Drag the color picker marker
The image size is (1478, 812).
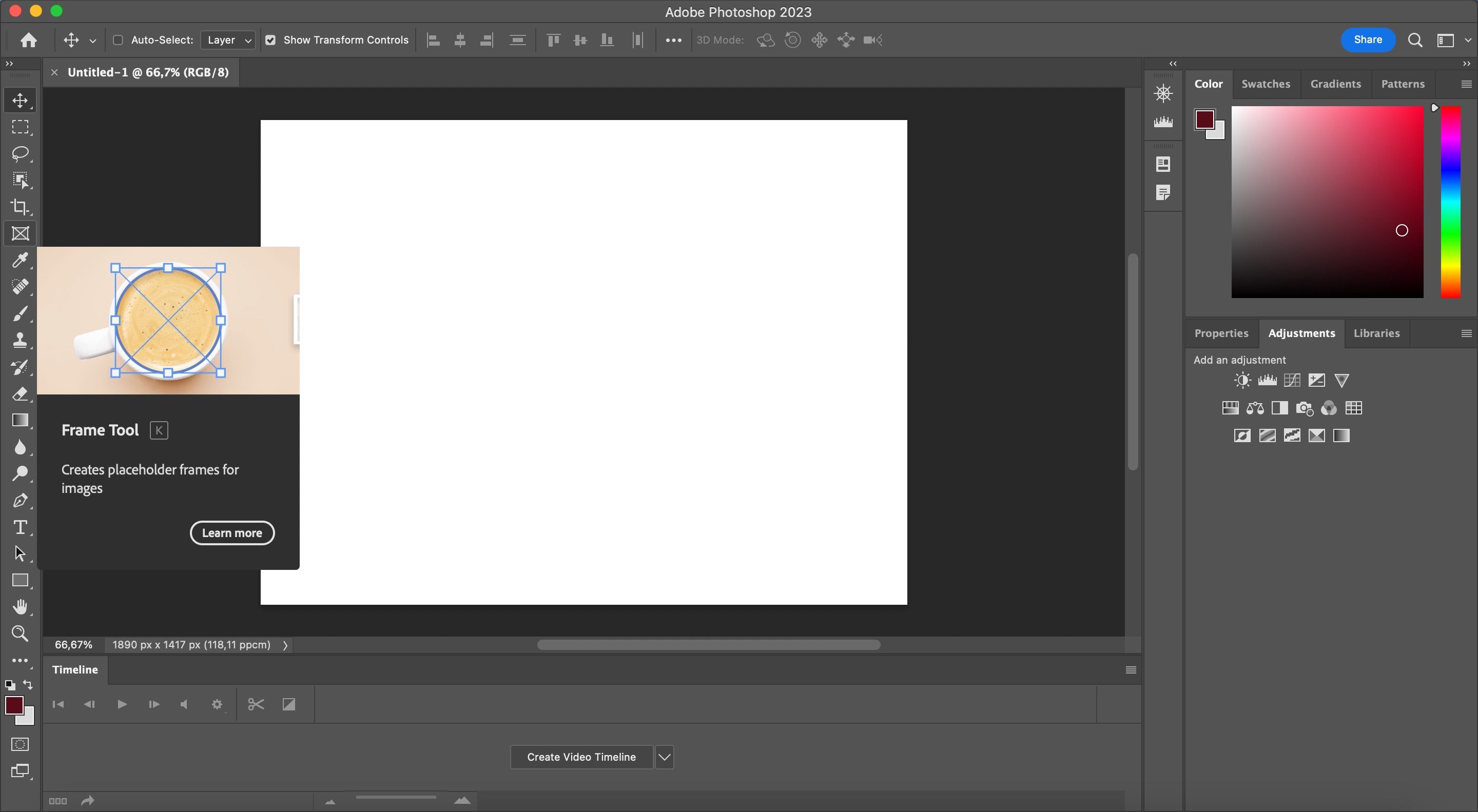pyautogui.click(x=1401, y=231)
